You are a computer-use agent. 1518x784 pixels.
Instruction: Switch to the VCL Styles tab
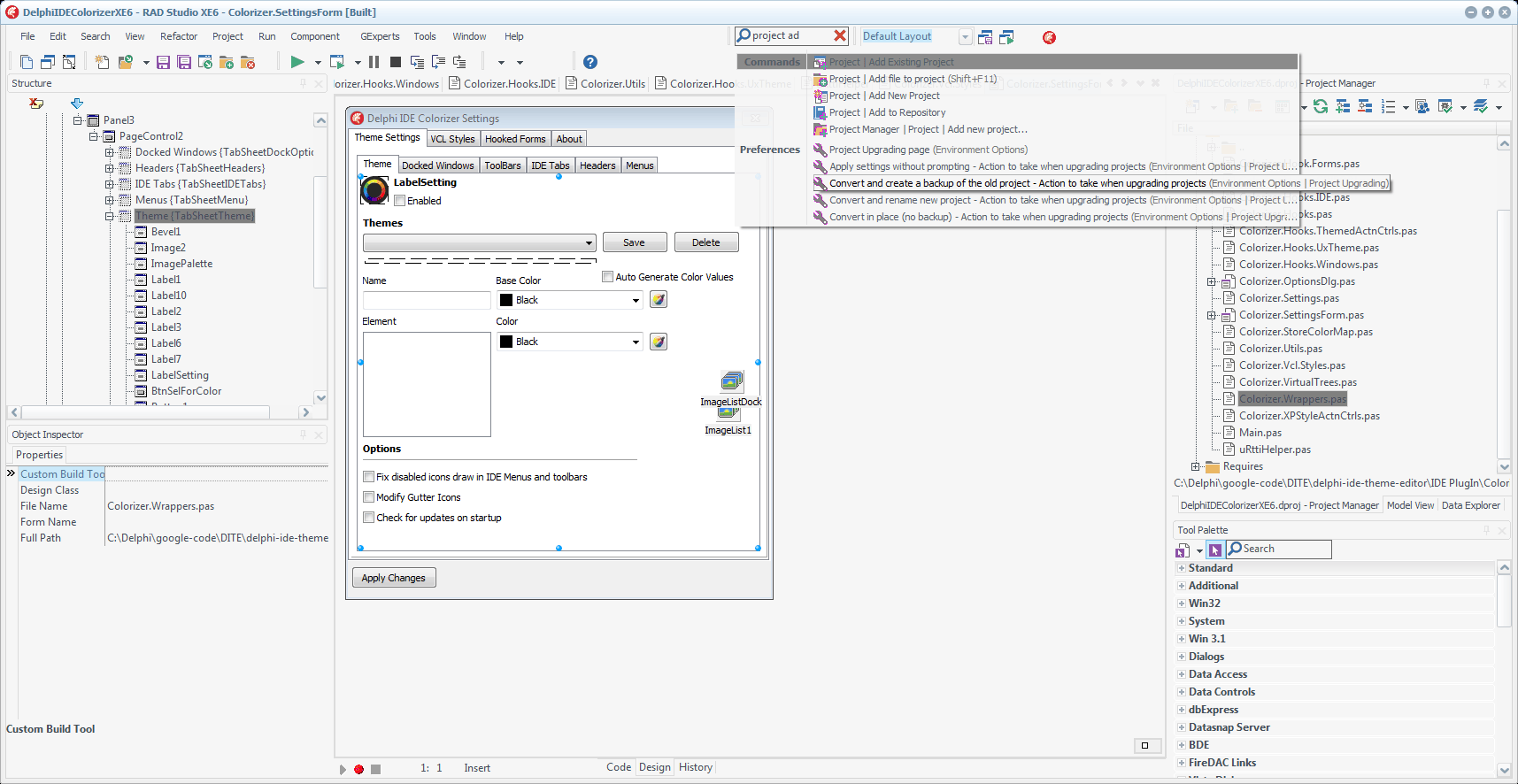click(453, 139)
